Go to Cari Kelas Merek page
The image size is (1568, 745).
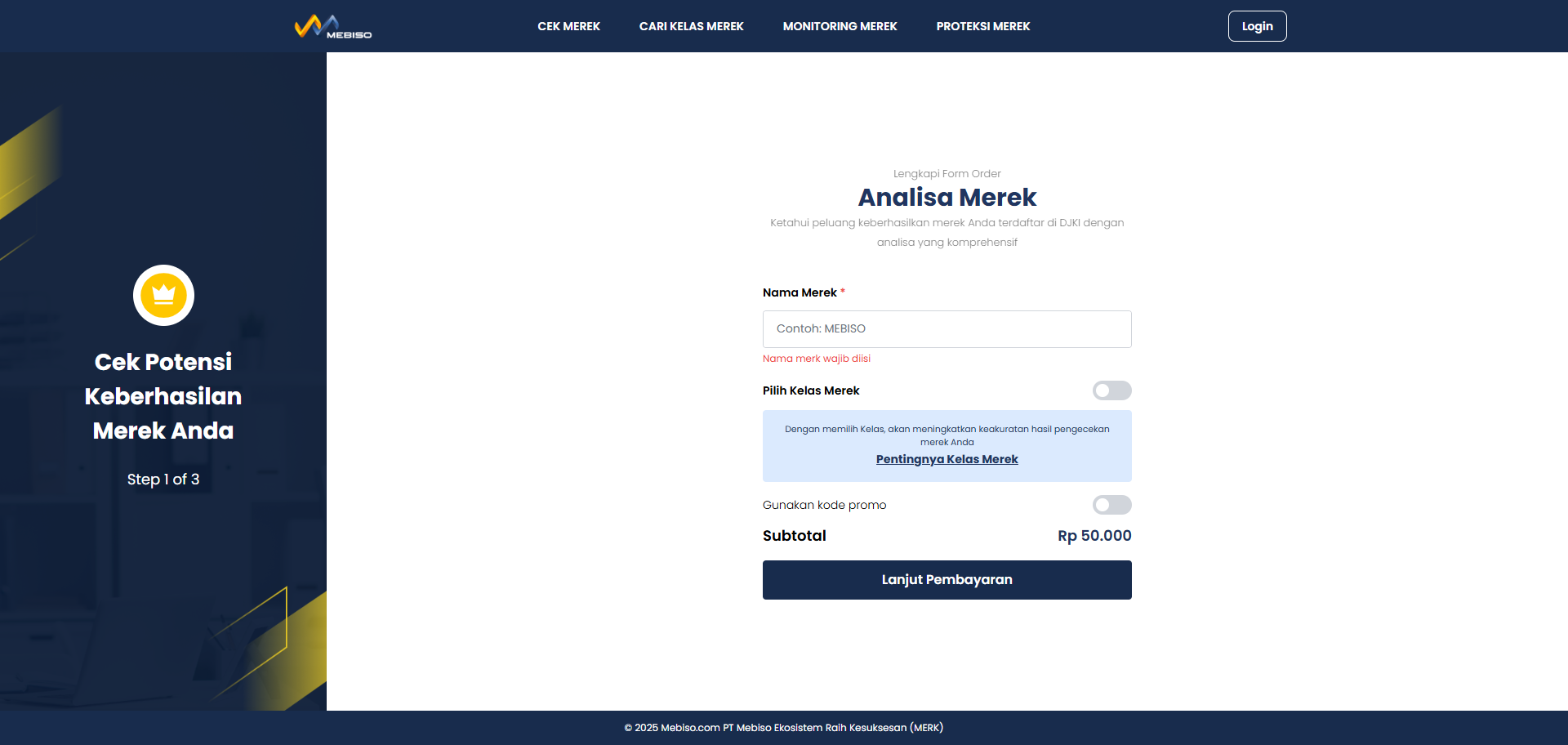pos(691,26)
